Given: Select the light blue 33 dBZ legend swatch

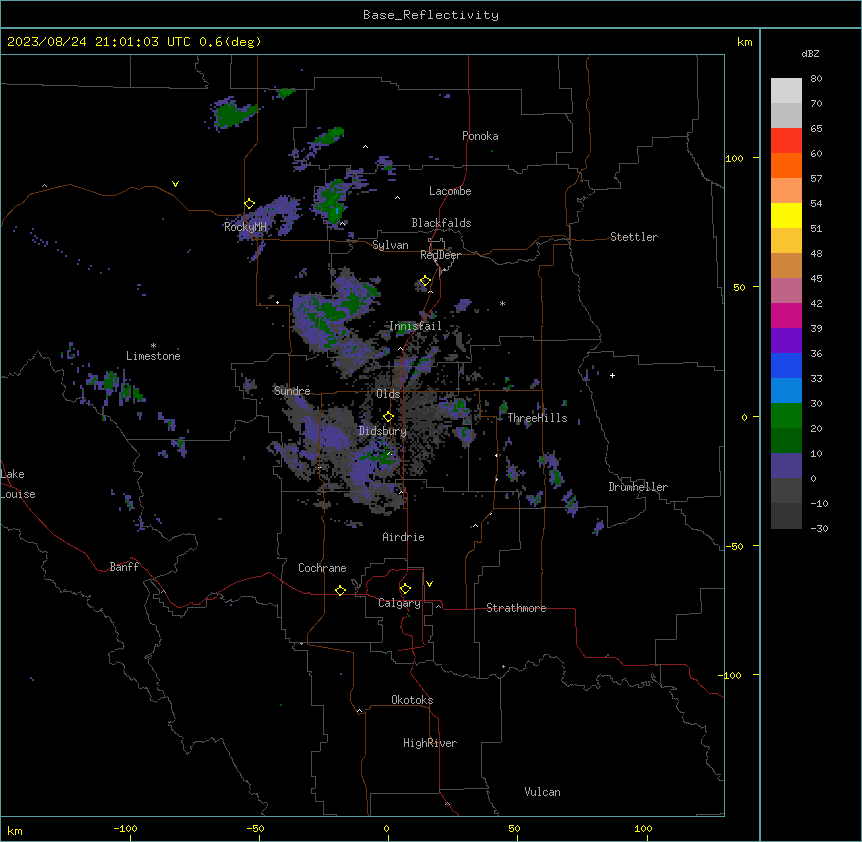Looking at the screenshot, I should 786,390.
